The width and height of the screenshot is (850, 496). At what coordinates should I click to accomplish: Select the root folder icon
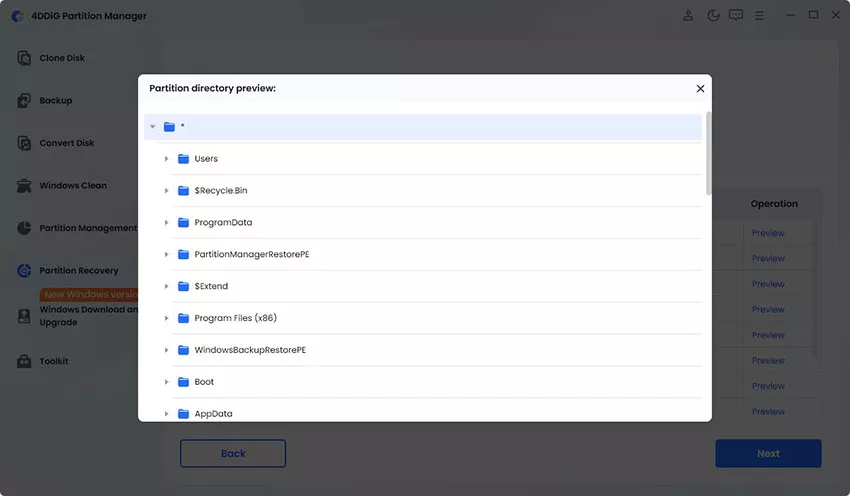coord(169,127)
